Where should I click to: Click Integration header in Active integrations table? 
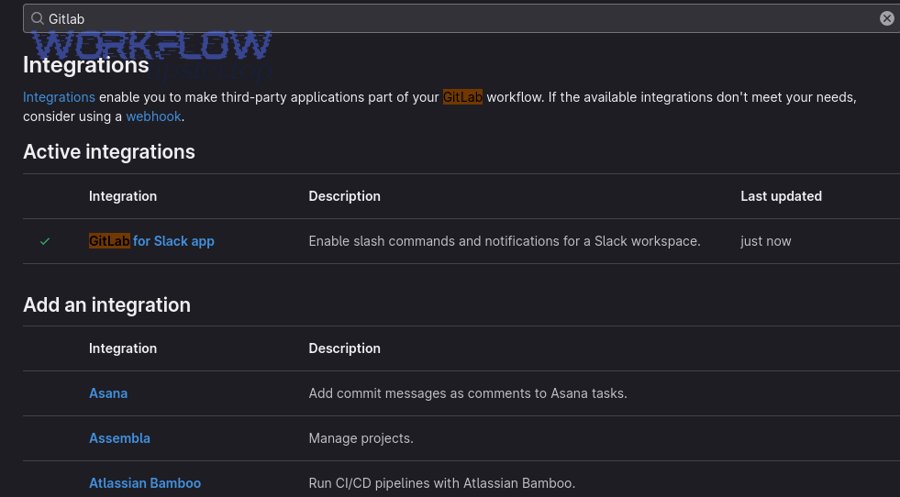click(123, 196)
